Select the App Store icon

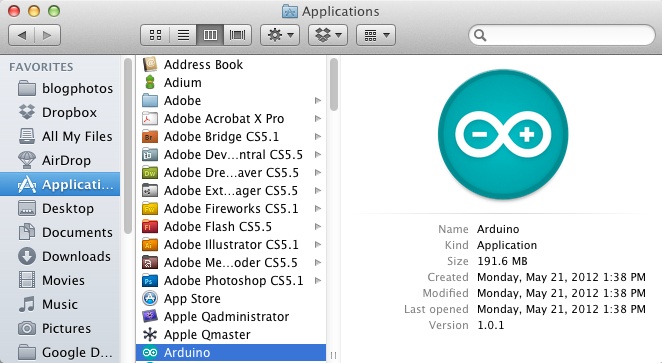coord(150,298)
